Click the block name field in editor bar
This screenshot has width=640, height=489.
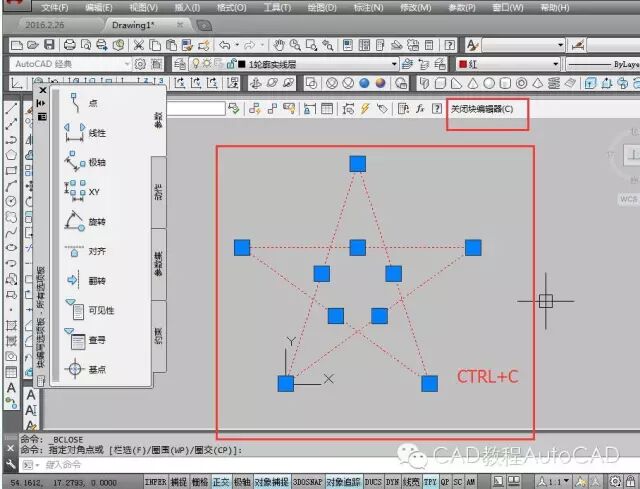196,109
